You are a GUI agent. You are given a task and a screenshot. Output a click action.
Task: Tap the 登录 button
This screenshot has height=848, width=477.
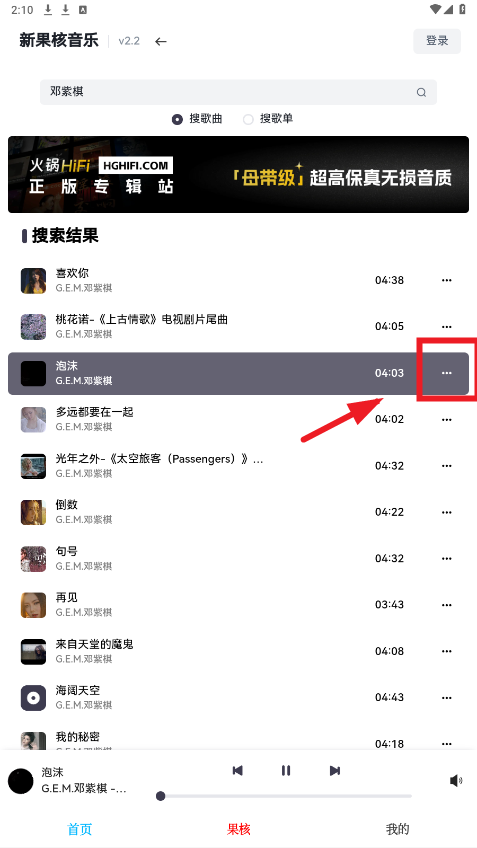437,41
